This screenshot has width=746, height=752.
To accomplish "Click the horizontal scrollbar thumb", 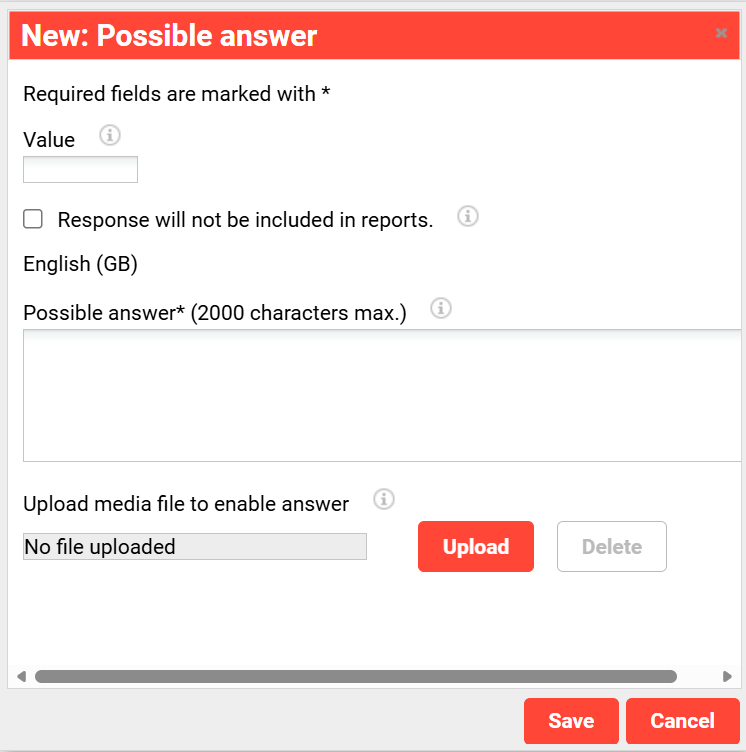I will [356, 677].
